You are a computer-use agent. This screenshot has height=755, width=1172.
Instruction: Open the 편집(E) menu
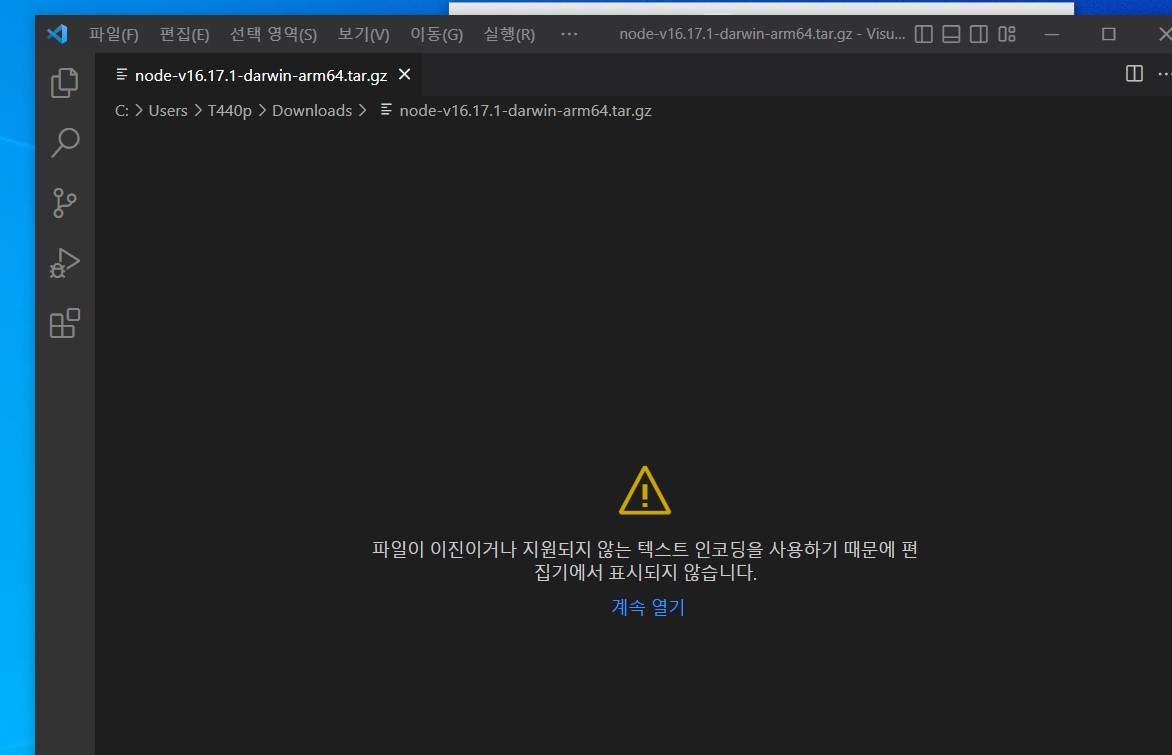pos(185,34)
